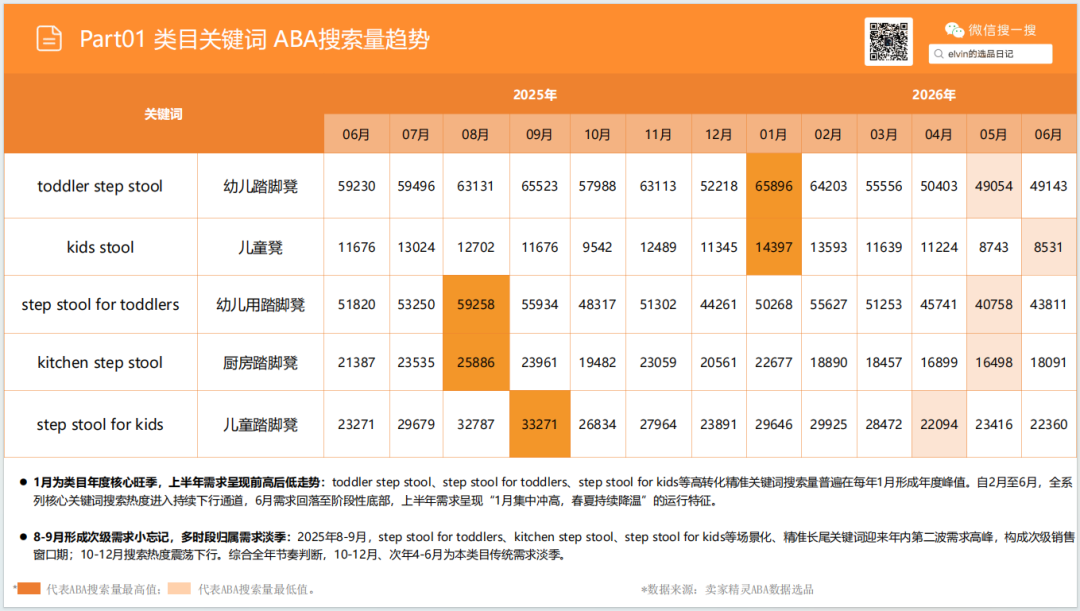Click the cell showing 22360

(x=1048, y=424)
